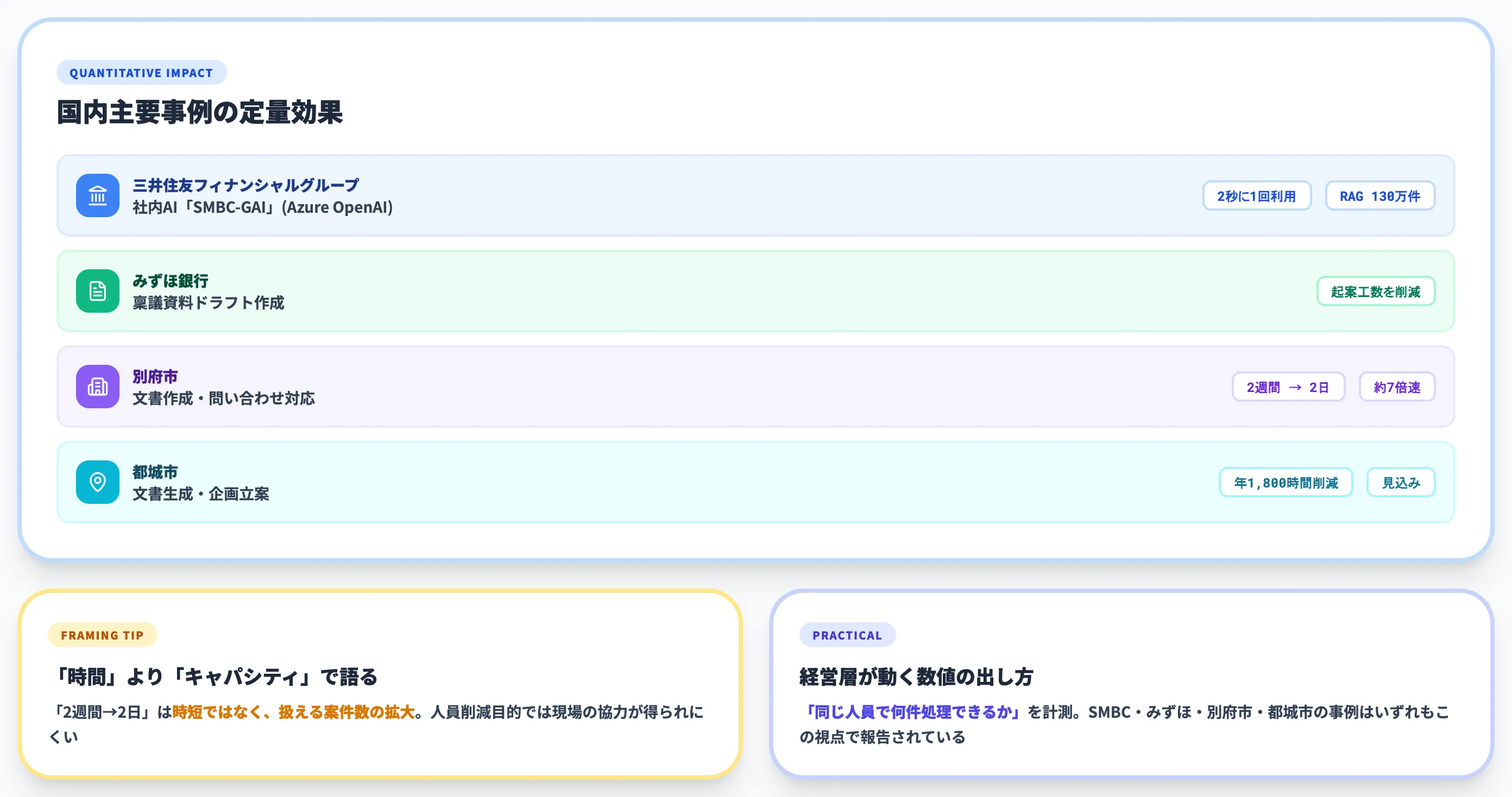Image resolution: width=1512 pixels, height=797 pixels.
Task: Click the green document icon for みずほ銀行
Action: pos(97,291)
